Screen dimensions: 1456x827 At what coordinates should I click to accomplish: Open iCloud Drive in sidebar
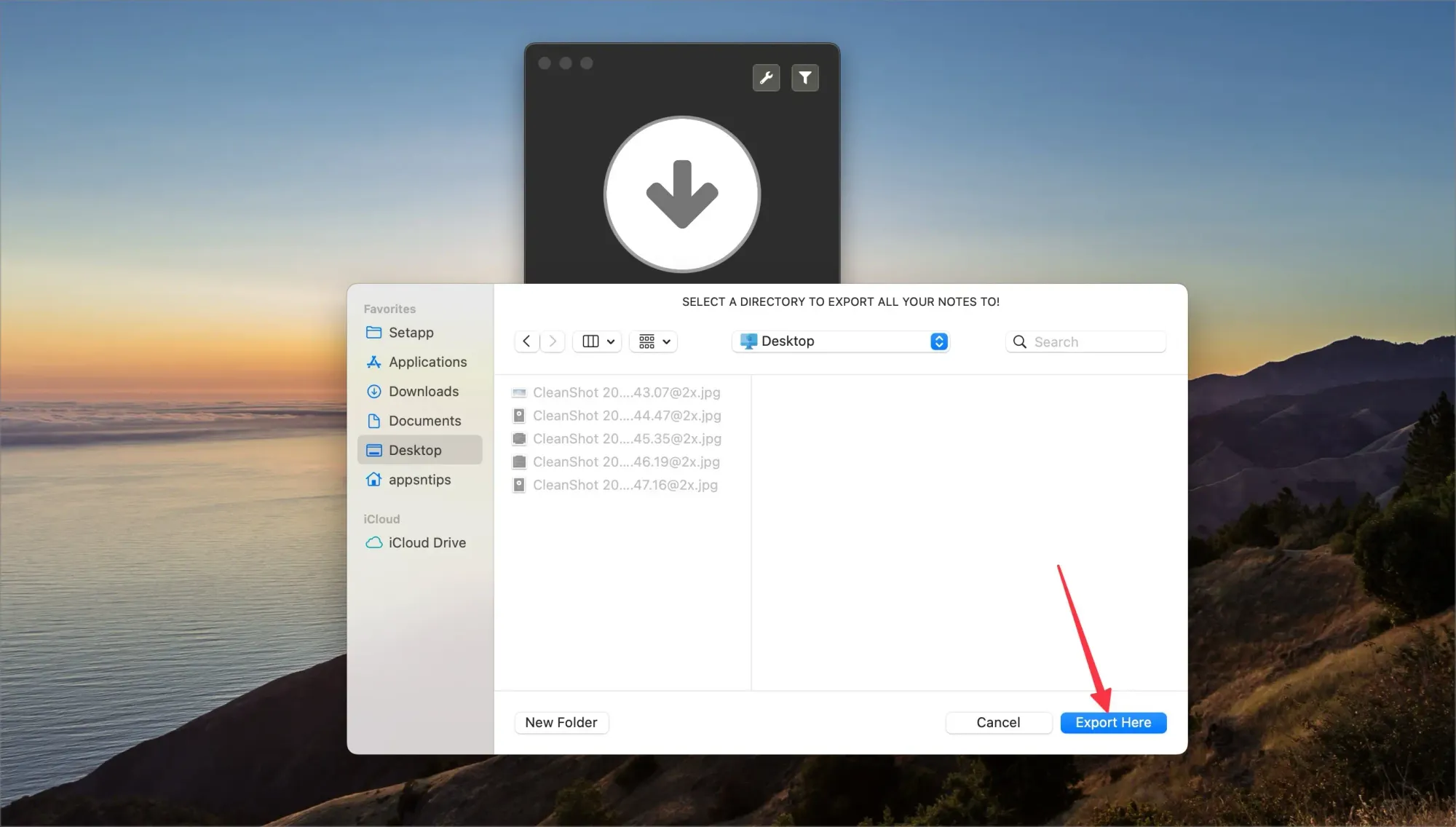coord(427,542)
